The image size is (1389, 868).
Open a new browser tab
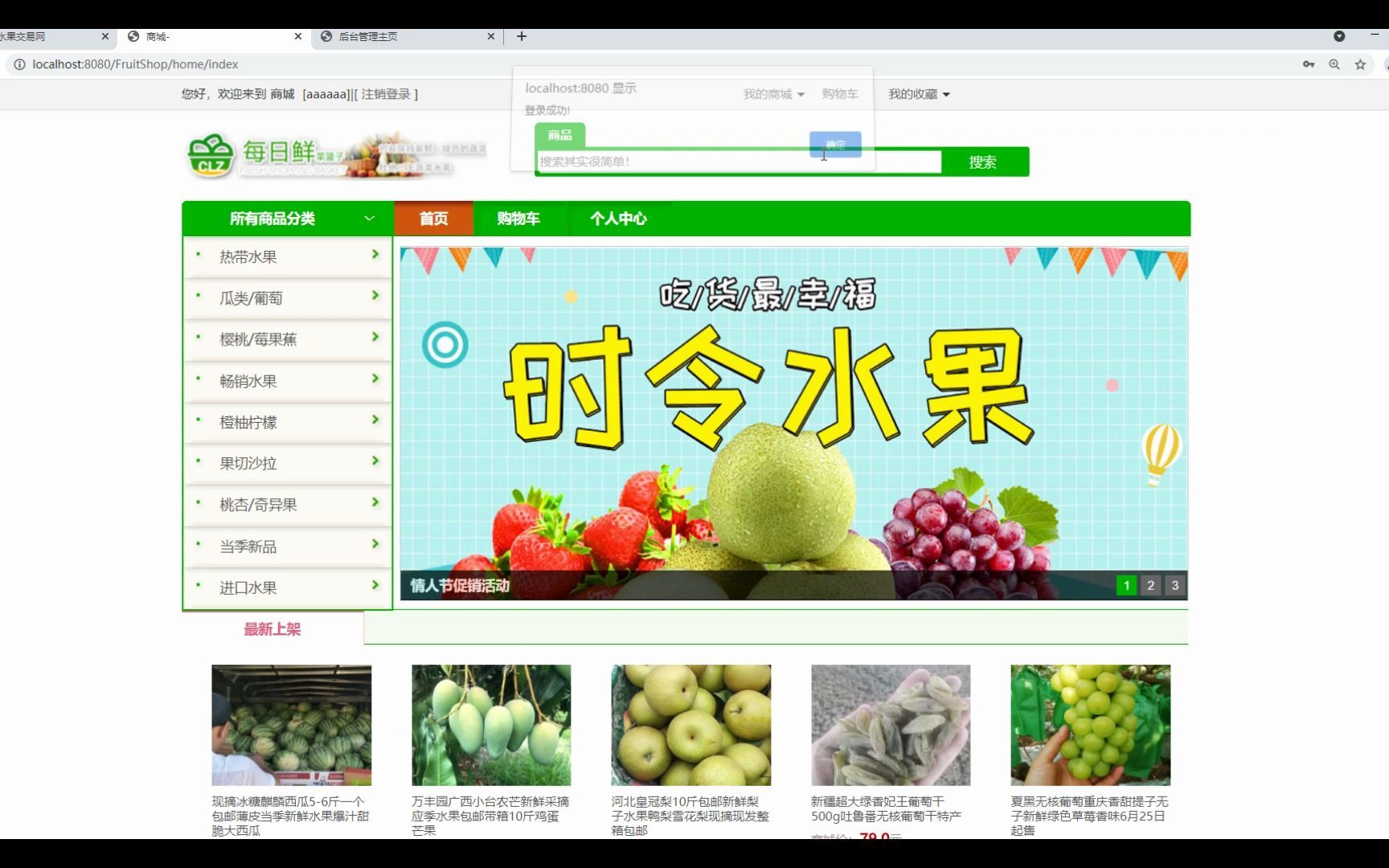[x=522, y=36]
